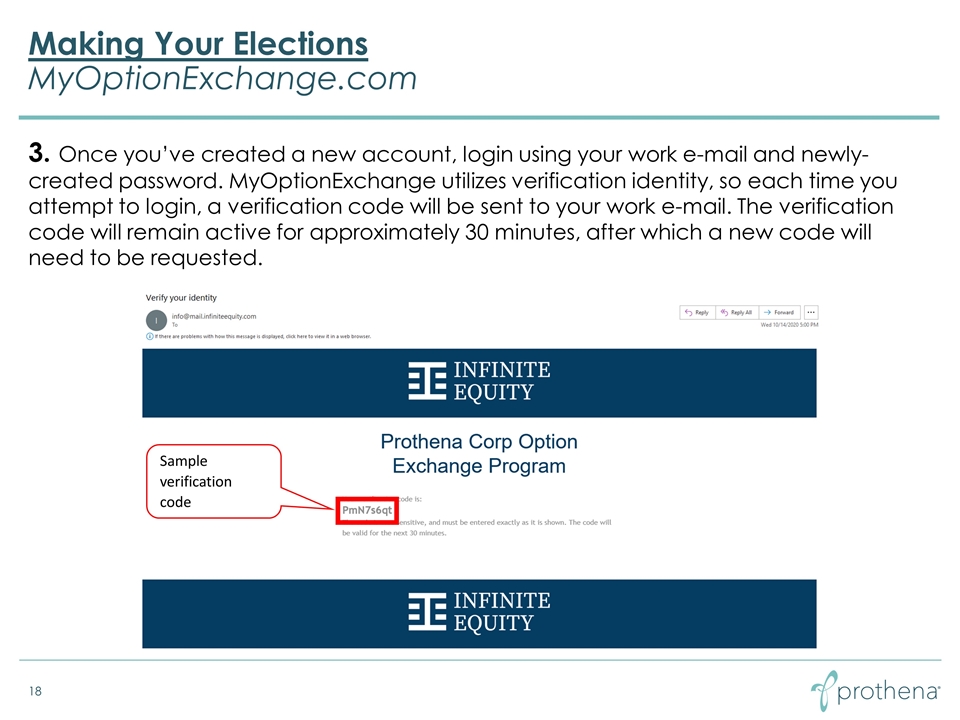
Task: Click the Reply button in the email
Action: click(x=696, y=312)
